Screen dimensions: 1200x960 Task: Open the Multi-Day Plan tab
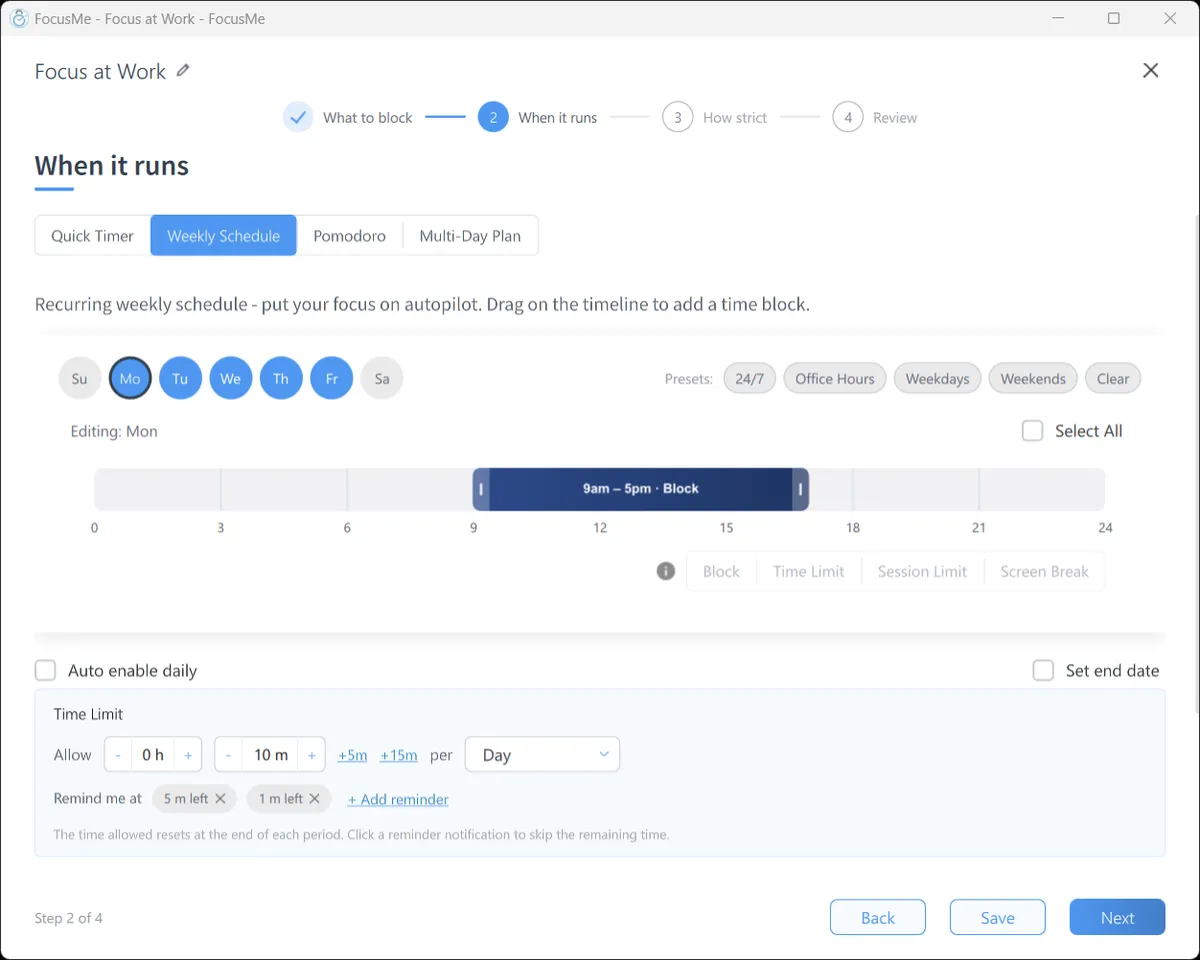pos(470,236)
